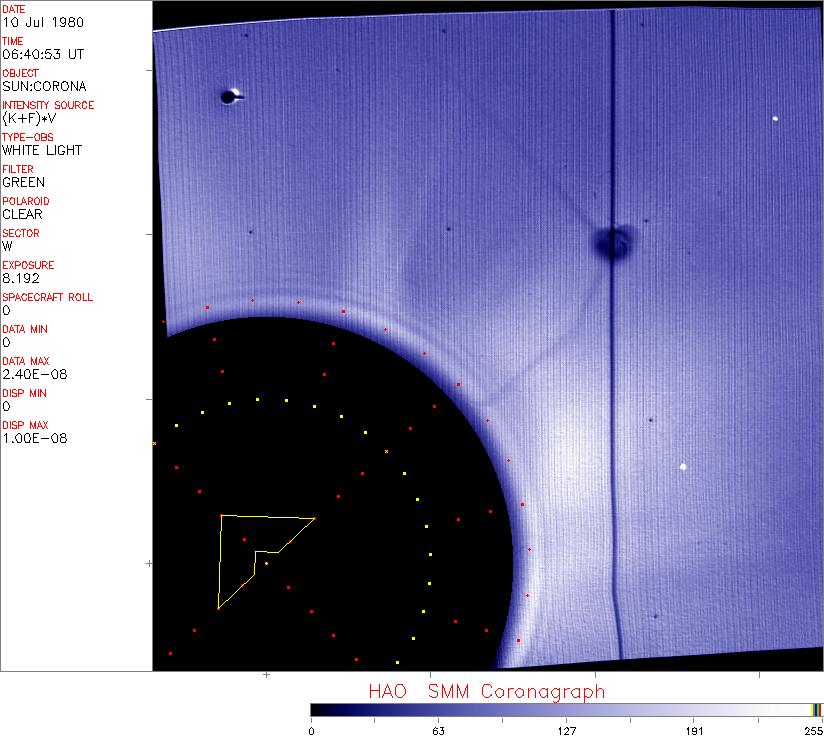Click the dark spot with white flare at top-left

230,97
